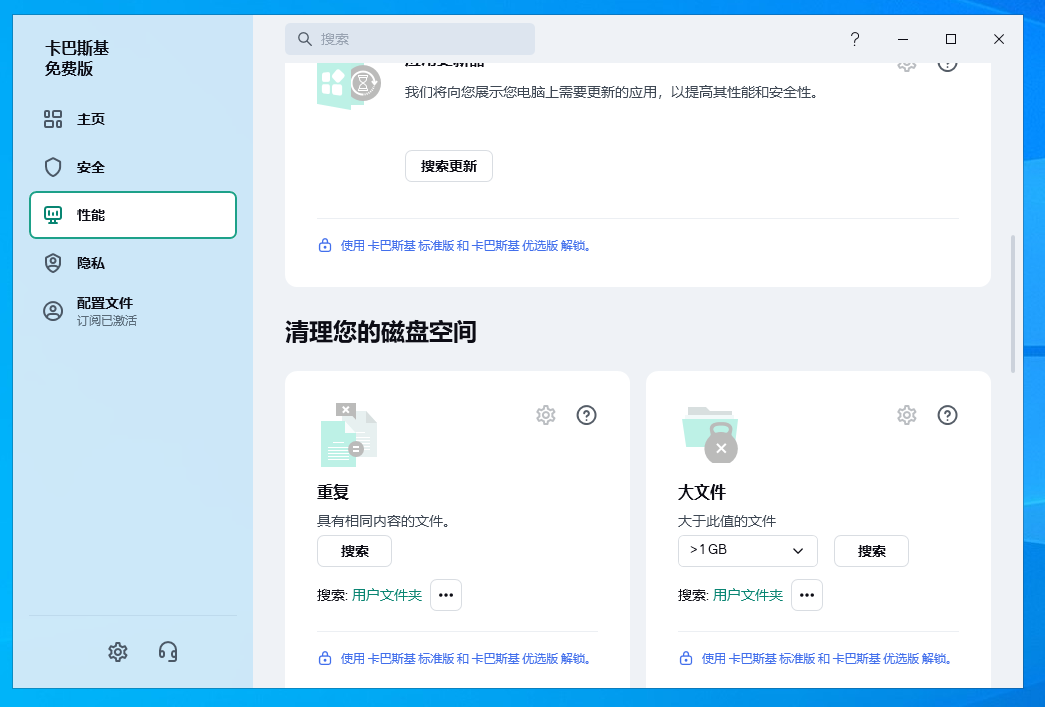Viewport: 1045px width, 707px height.
Task: Expand the >1 GB size dropdown
Action: click(x=748, y=551)
